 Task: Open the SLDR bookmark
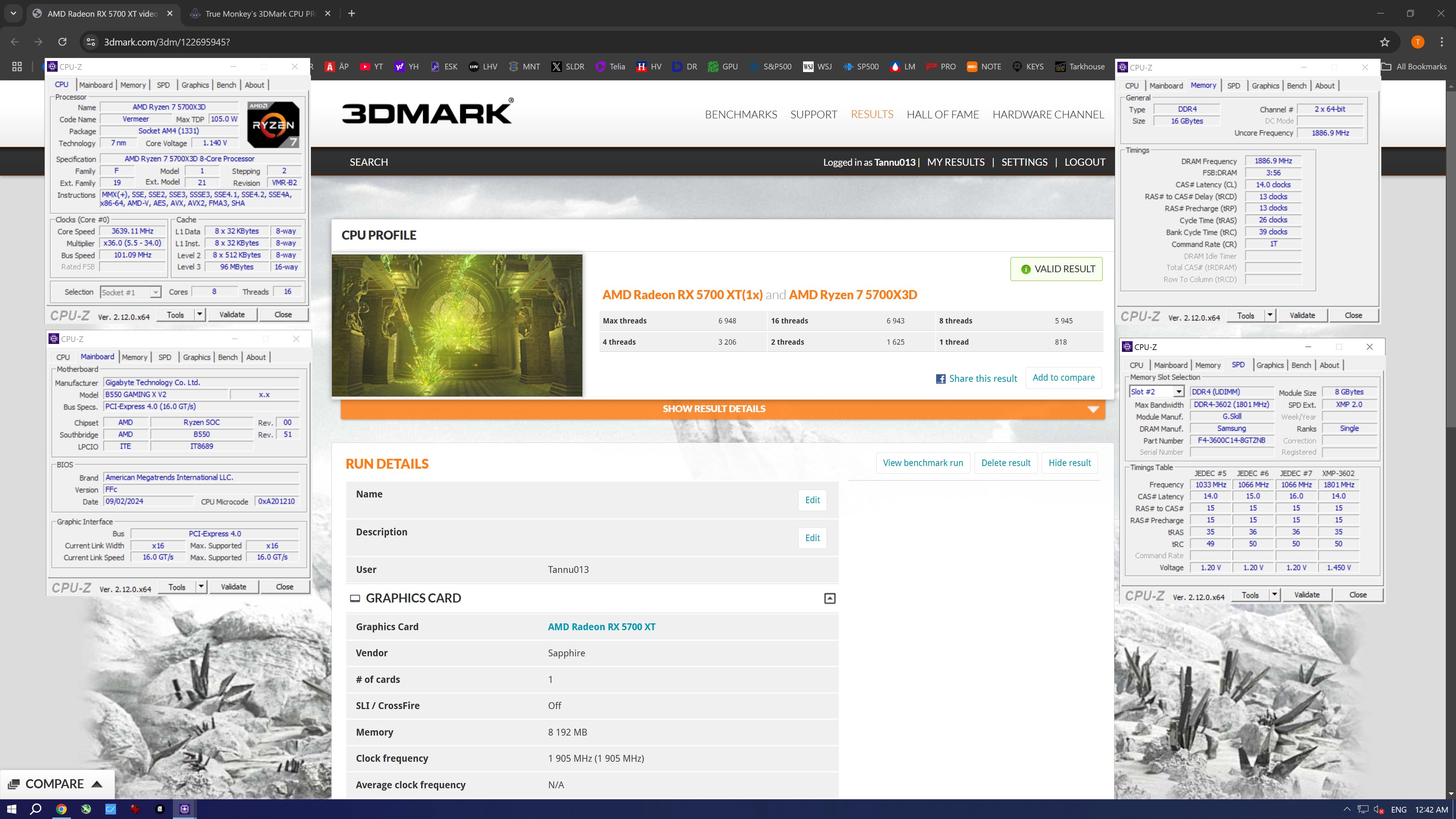point(568,67)
